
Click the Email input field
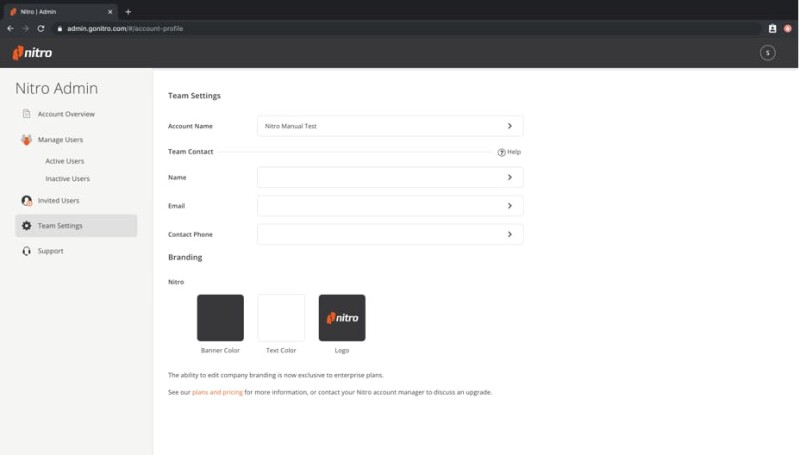(390, 206)
